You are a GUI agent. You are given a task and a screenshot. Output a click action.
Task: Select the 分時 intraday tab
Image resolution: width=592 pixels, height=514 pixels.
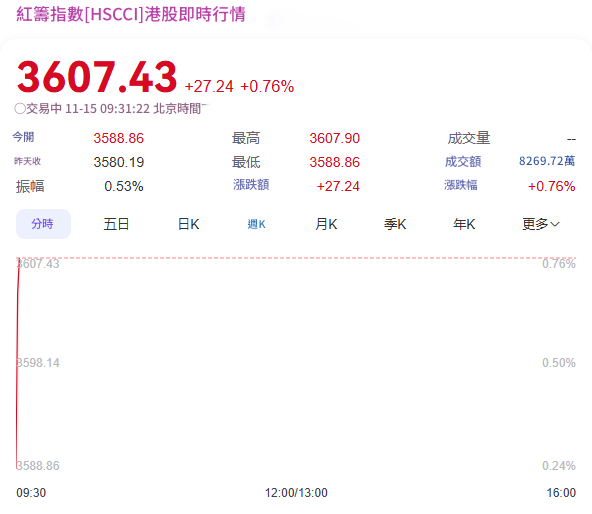[x=43, y=224]
